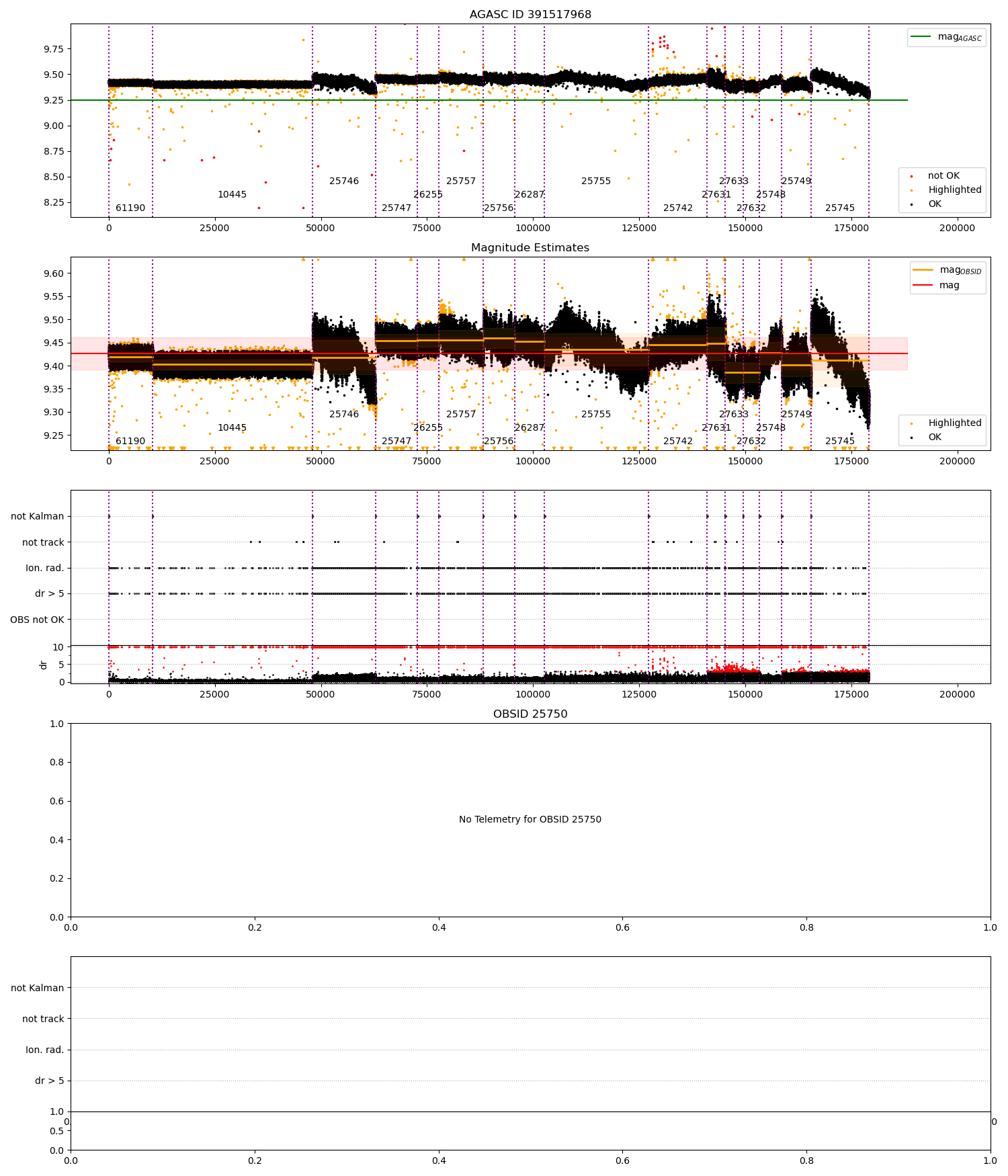Click the 9.75 y-axis tick in the top plot

(54, 49)
